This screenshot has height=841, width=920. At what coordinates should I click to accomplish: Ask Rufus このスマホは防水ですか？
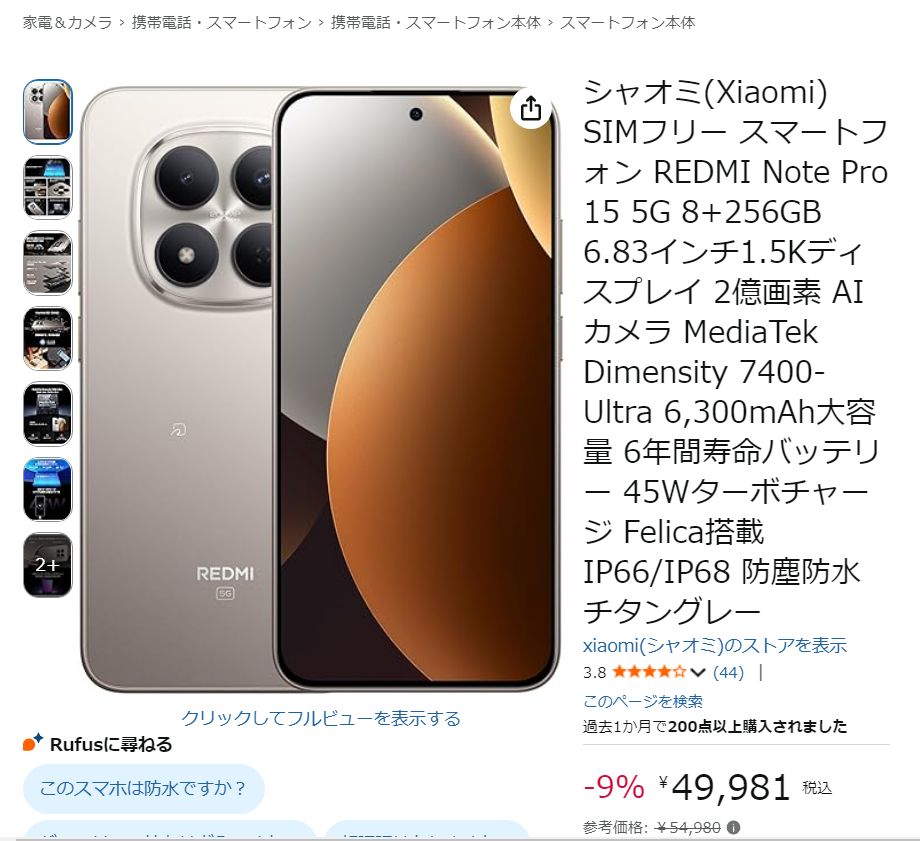tap(144, 788)
